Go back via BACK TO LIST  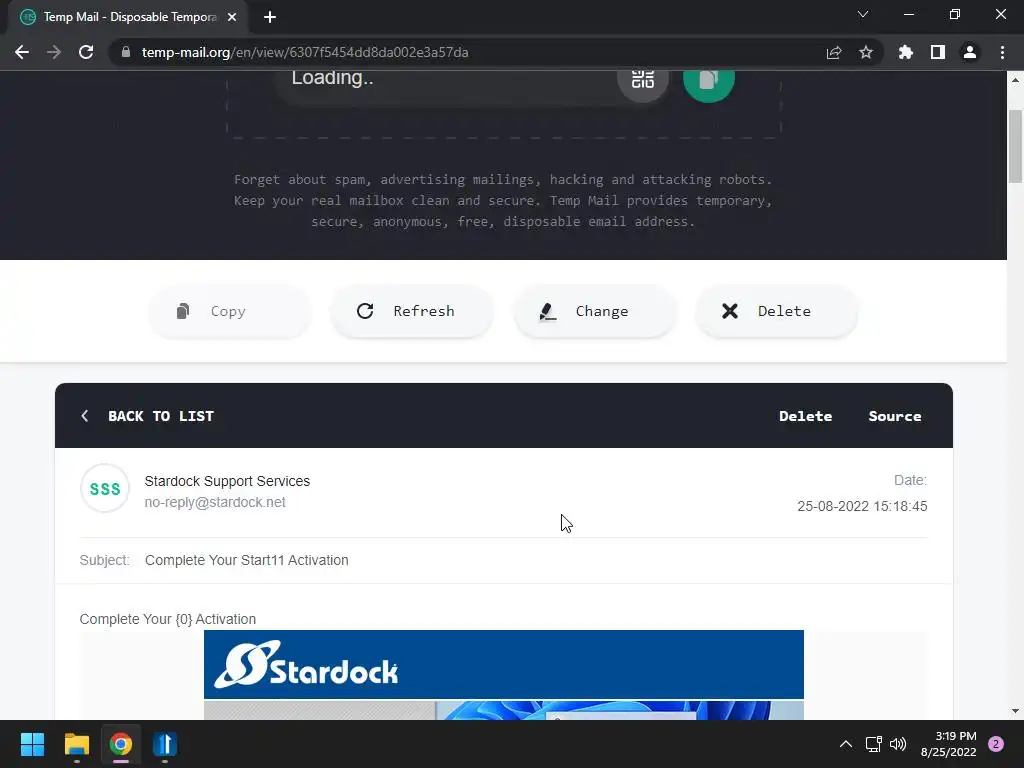click(148, 416)
